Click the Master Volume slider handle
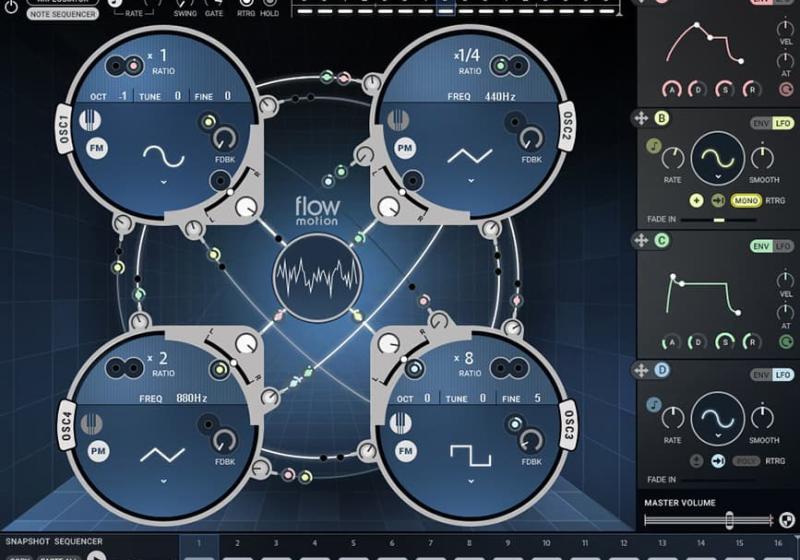Screen dimensions: 800x560 730,520
